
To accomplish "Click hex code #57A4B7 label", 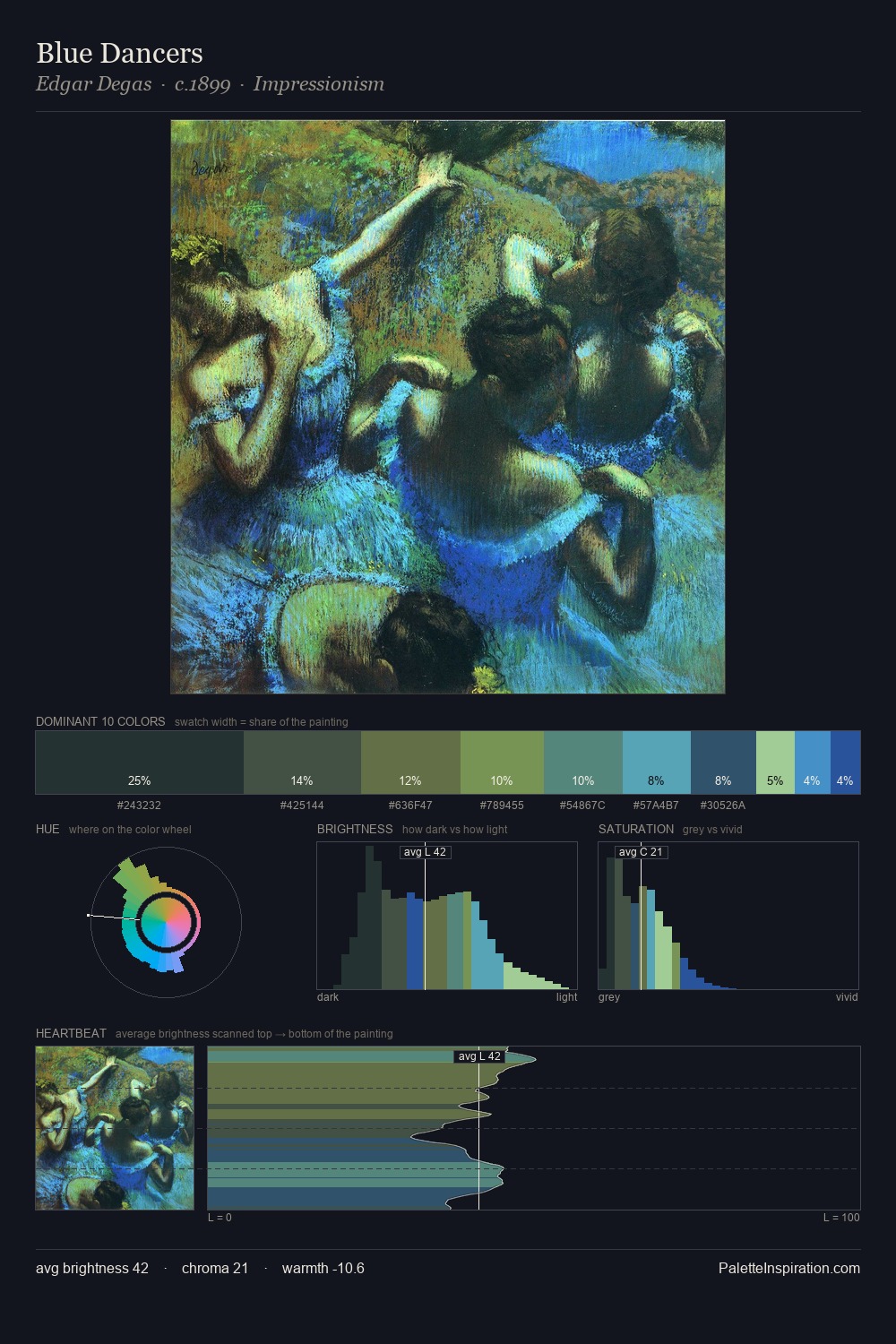I will (x=656, y=806).
